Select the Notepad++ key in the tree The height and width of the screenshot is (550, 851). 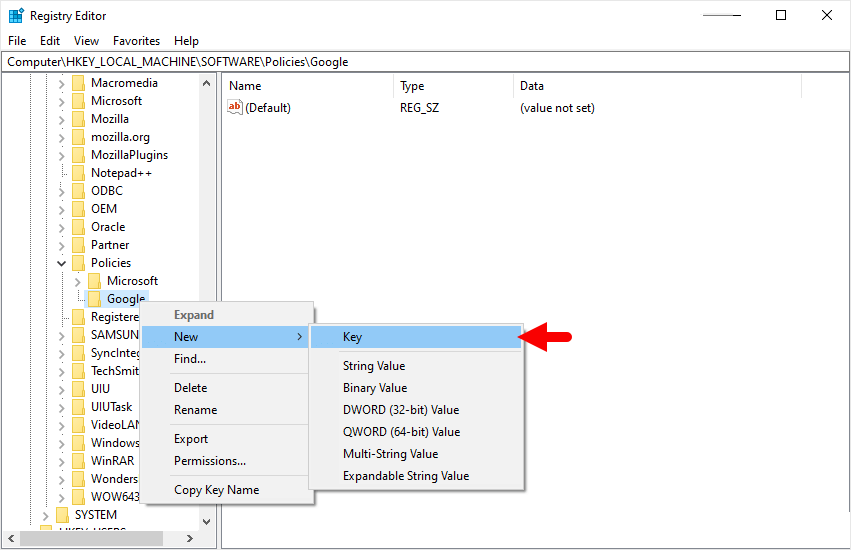coord(121,173)
